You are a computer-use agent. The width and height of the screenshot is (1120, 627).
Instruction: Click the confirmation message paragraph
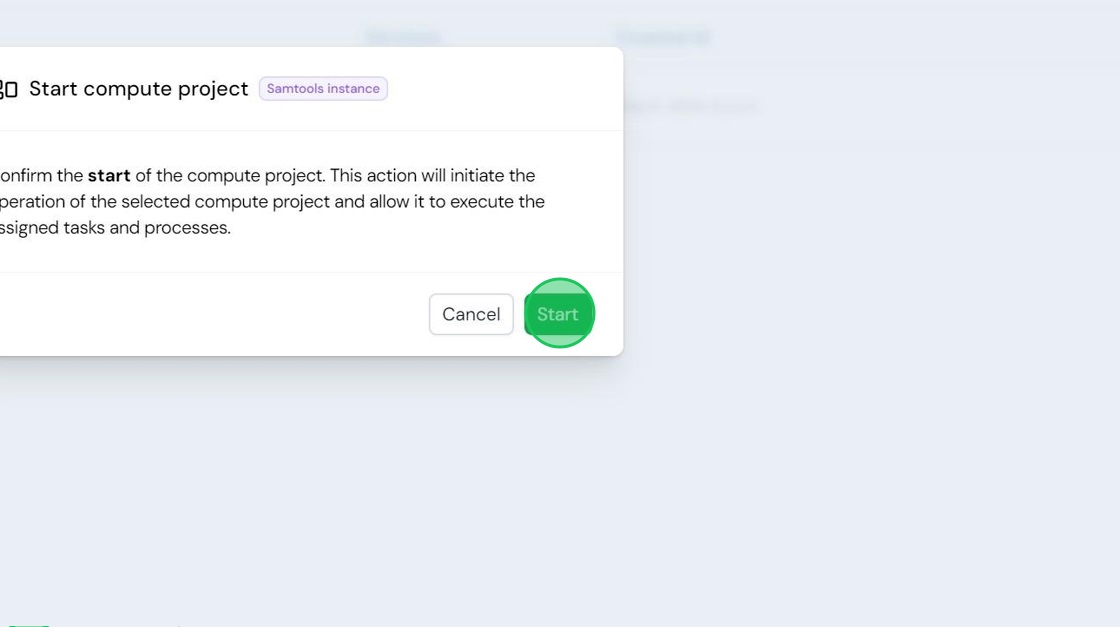tap(272, 201)
